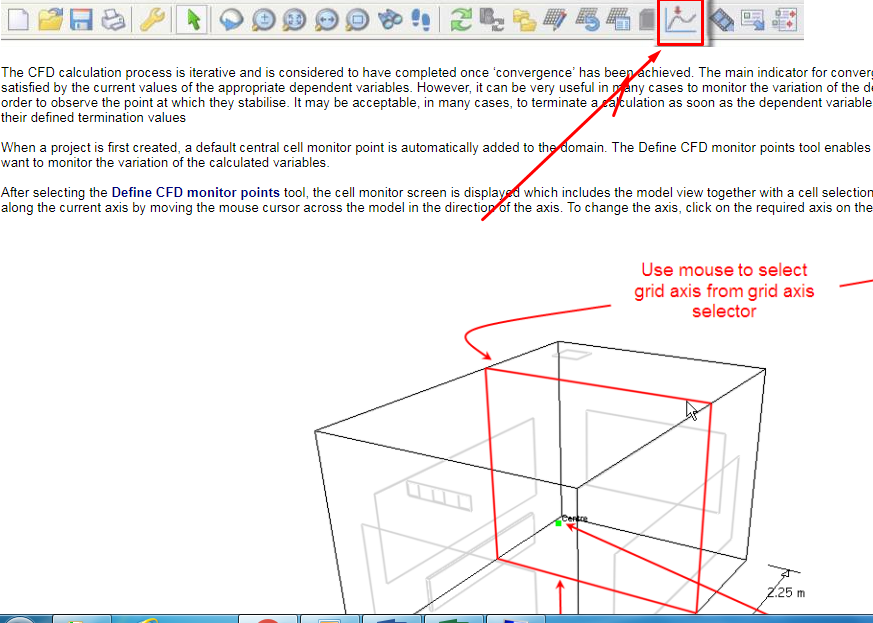
Task: Click the magnifier with rectangle zoom window
Action: click(357, 20)
